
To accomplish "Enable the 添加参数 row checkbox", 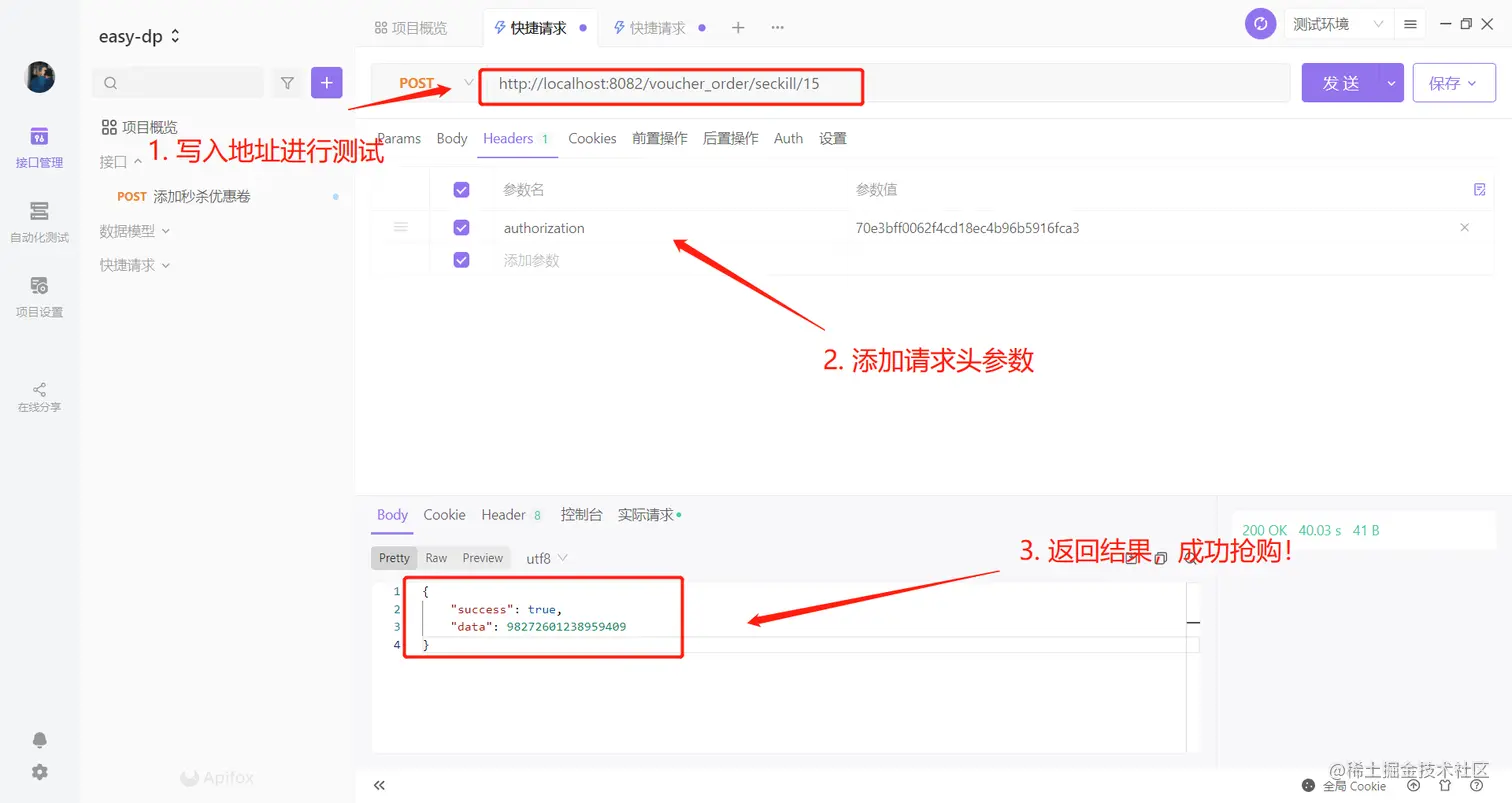I will pyautogui.click(x=461, y=259).
